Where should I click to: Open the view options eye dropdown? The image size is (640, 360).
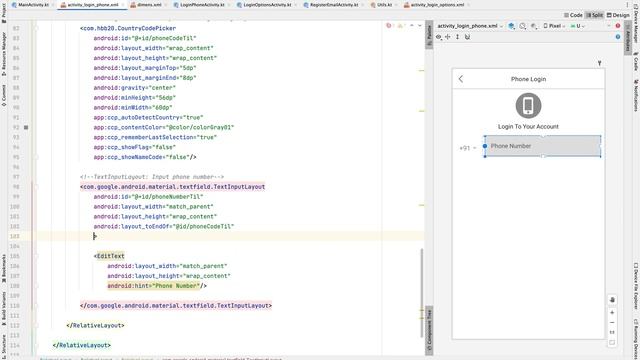point(439,37)
